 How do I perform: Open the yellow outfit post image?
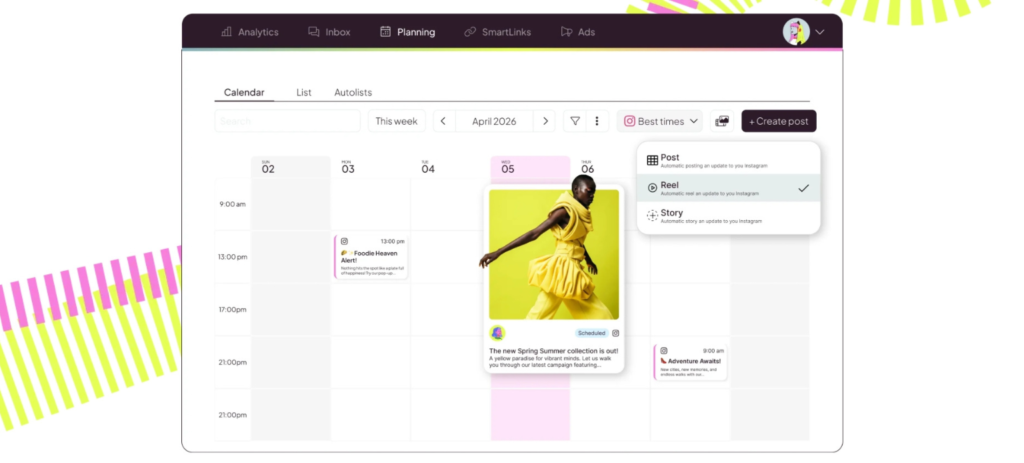[554, 254]
